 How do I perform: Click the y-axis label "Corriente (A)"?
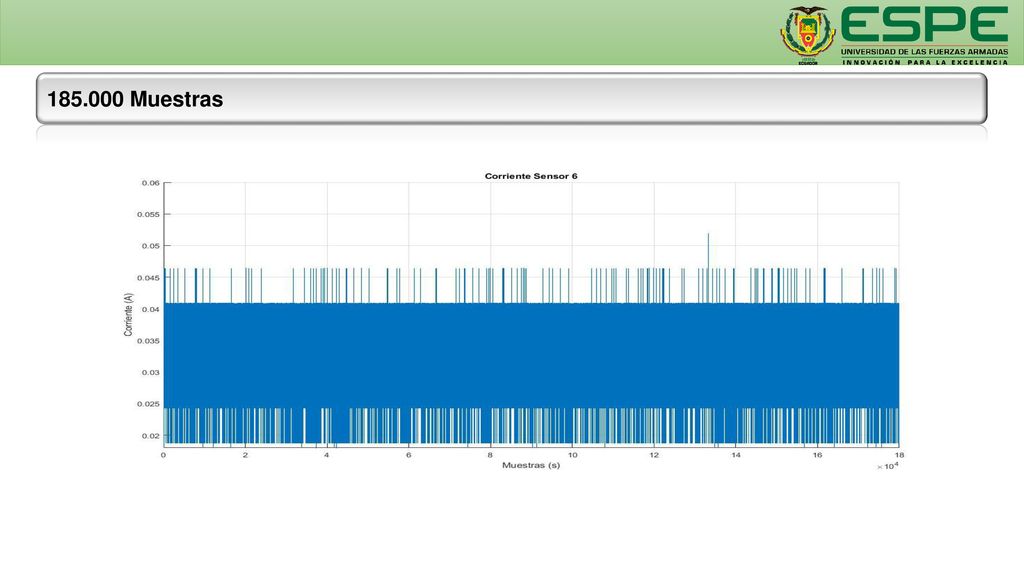pyautogui.click(x=128, y=315)
